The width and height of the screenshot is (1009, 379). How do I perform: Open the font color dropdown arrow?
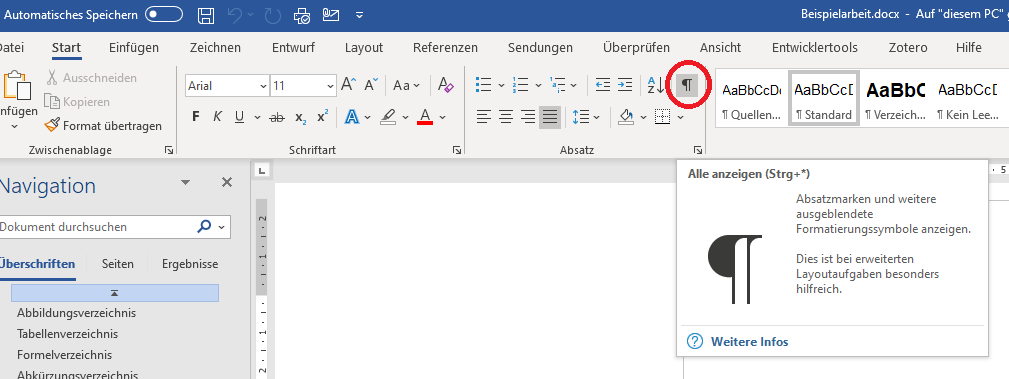(x=443, y=117)
